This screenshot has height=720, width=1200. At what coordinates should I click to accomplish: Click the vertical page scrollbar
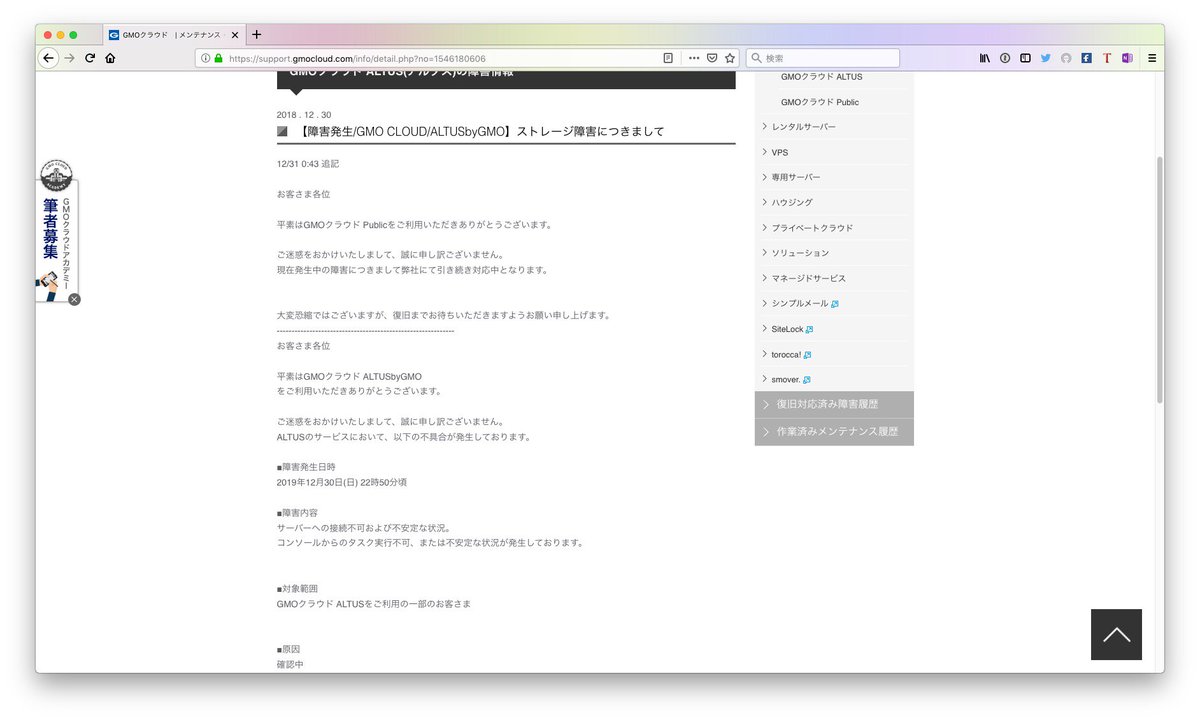tap(1160, 280)
